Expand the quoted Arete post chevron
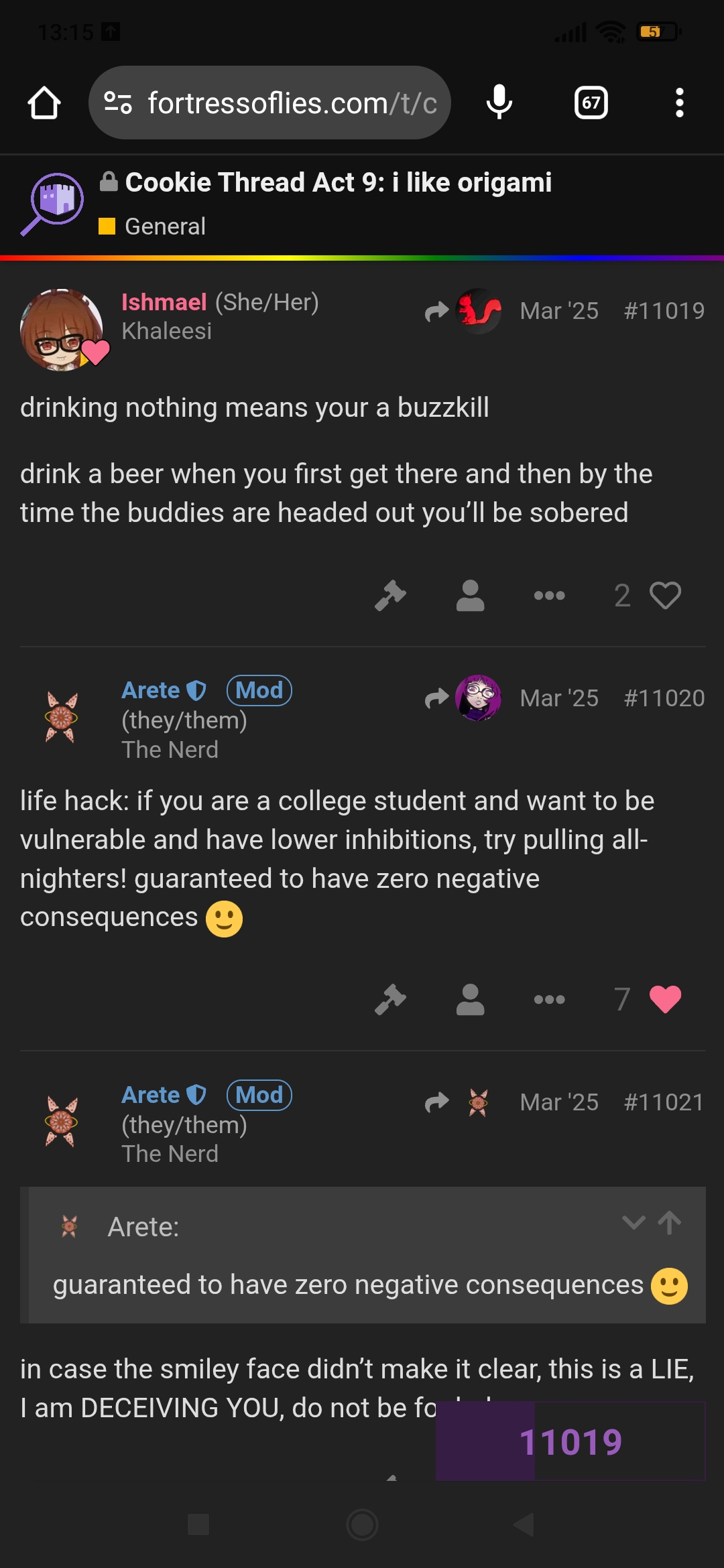Screen dimensions: 724x1568 click(633, 1223)
